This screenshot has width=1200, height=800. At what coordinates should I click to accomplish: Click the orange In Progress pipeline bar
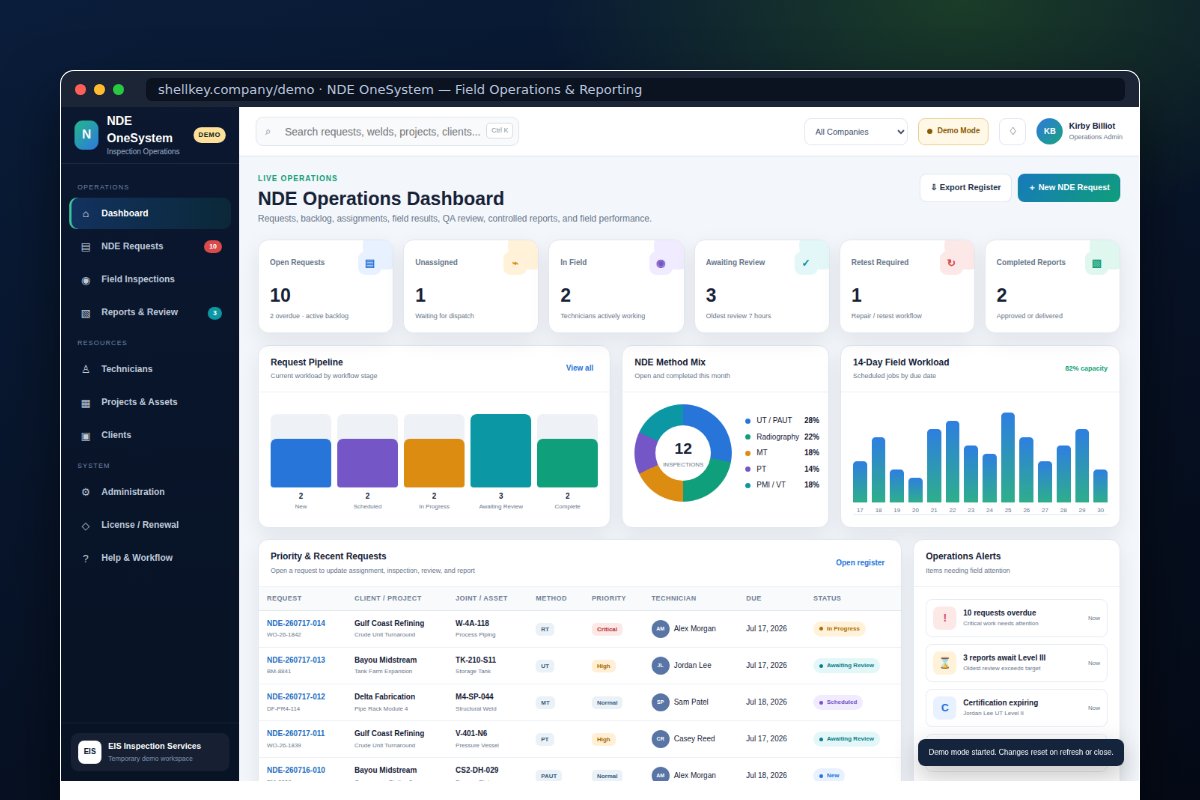click(x=434, y=463)
